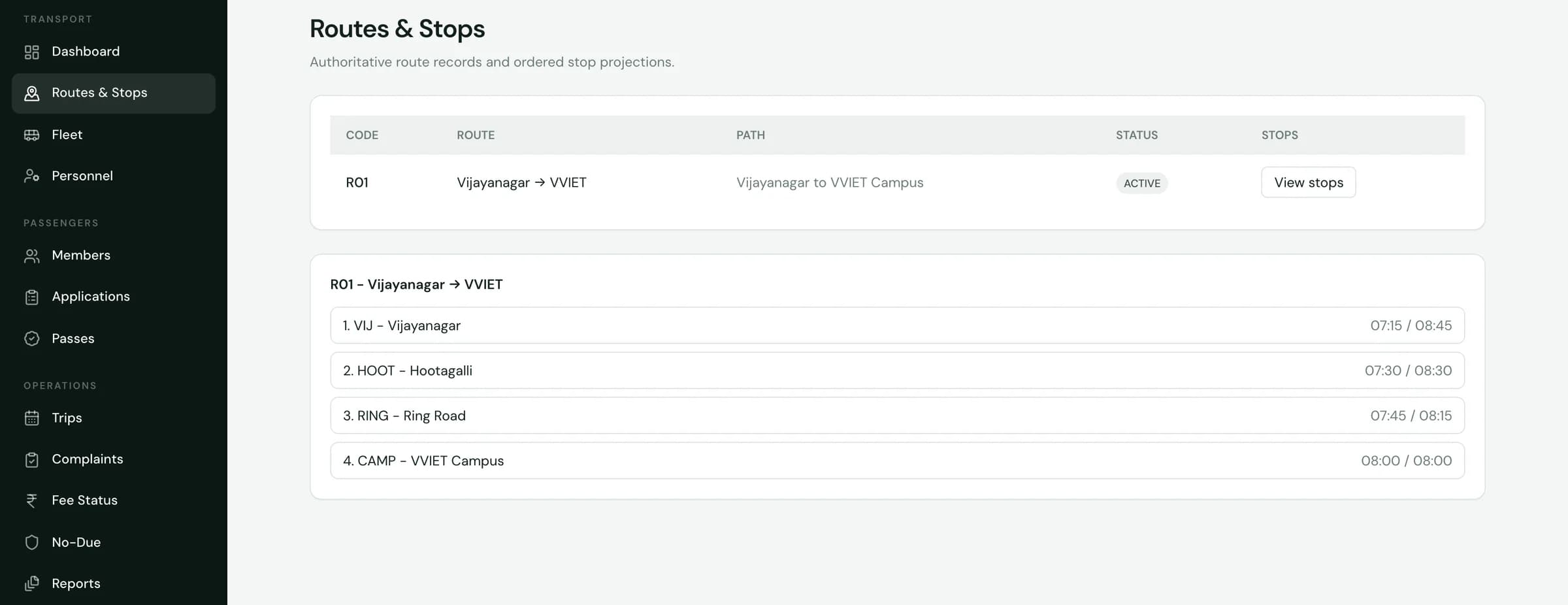The width and height of the screenshot is (1568, 605).
Task: Go to Reports
Action: pyautogui.click(x=114, y=583)
